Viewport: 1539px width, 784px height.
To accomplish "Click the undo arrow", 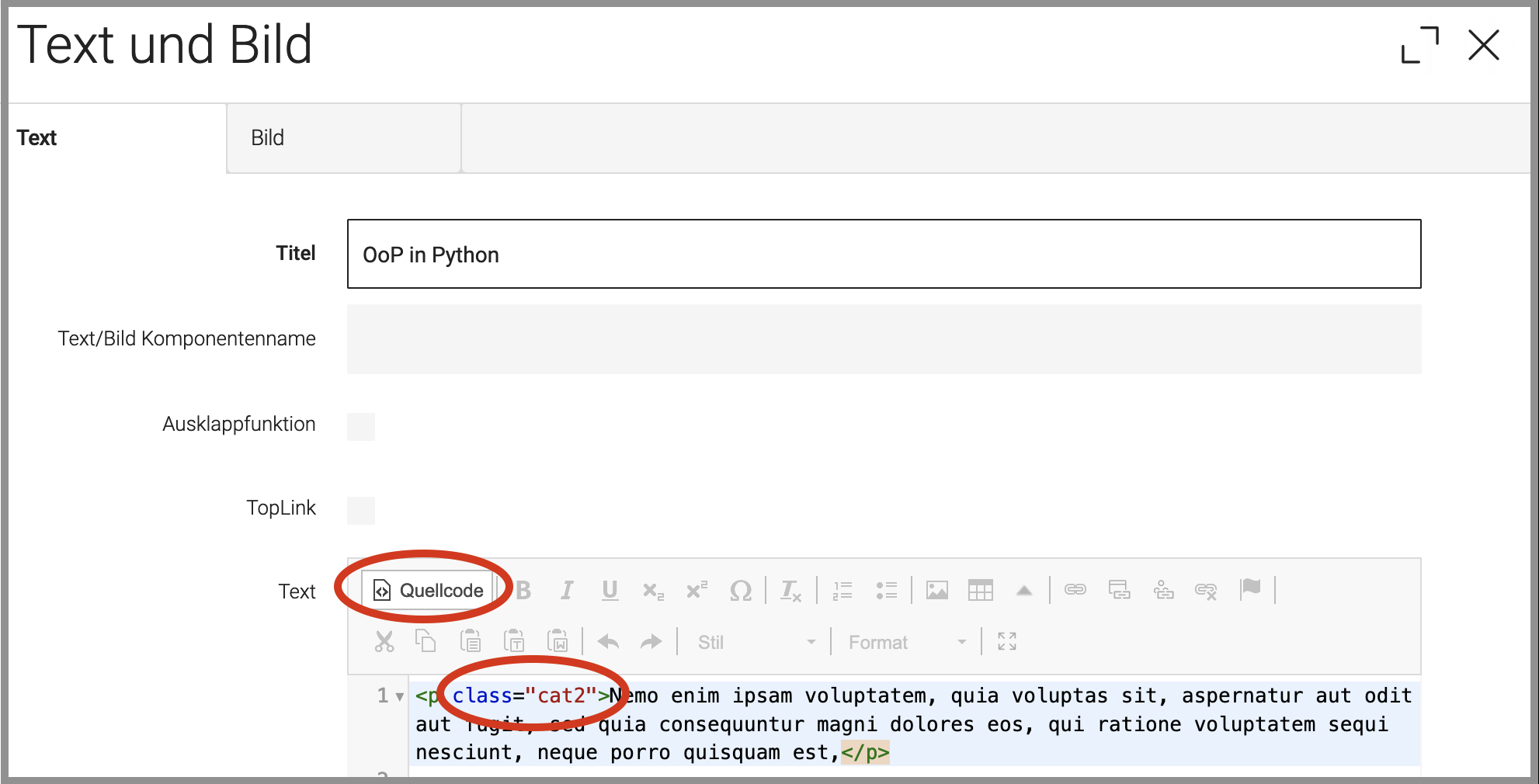I will [608, 642].
